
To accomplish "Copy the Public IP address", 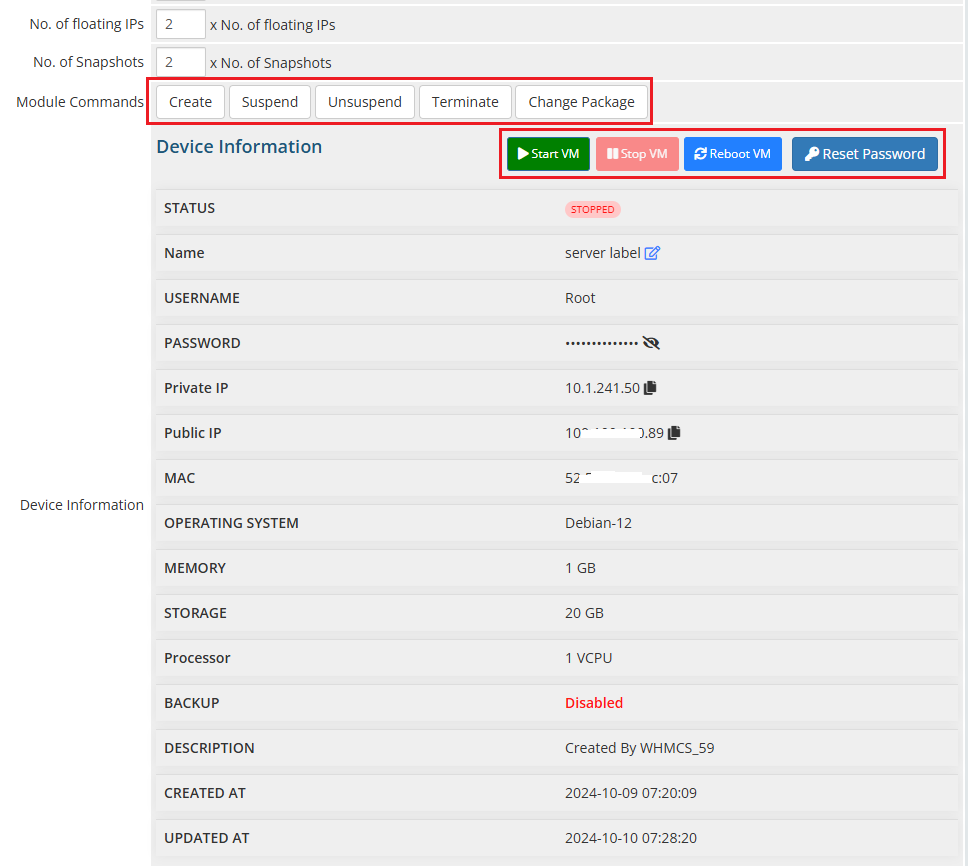I will (674, 433).
